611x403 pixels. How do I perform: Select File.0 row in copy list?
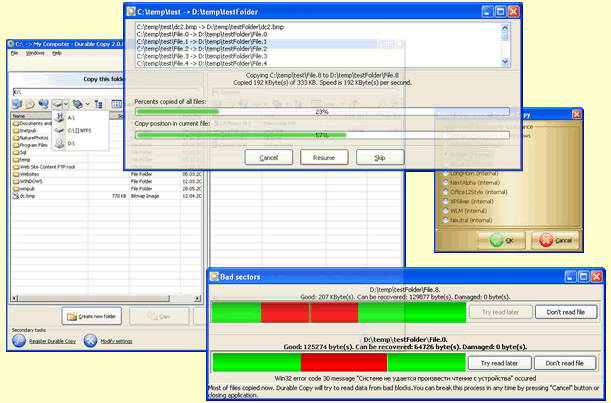point(202,34)
